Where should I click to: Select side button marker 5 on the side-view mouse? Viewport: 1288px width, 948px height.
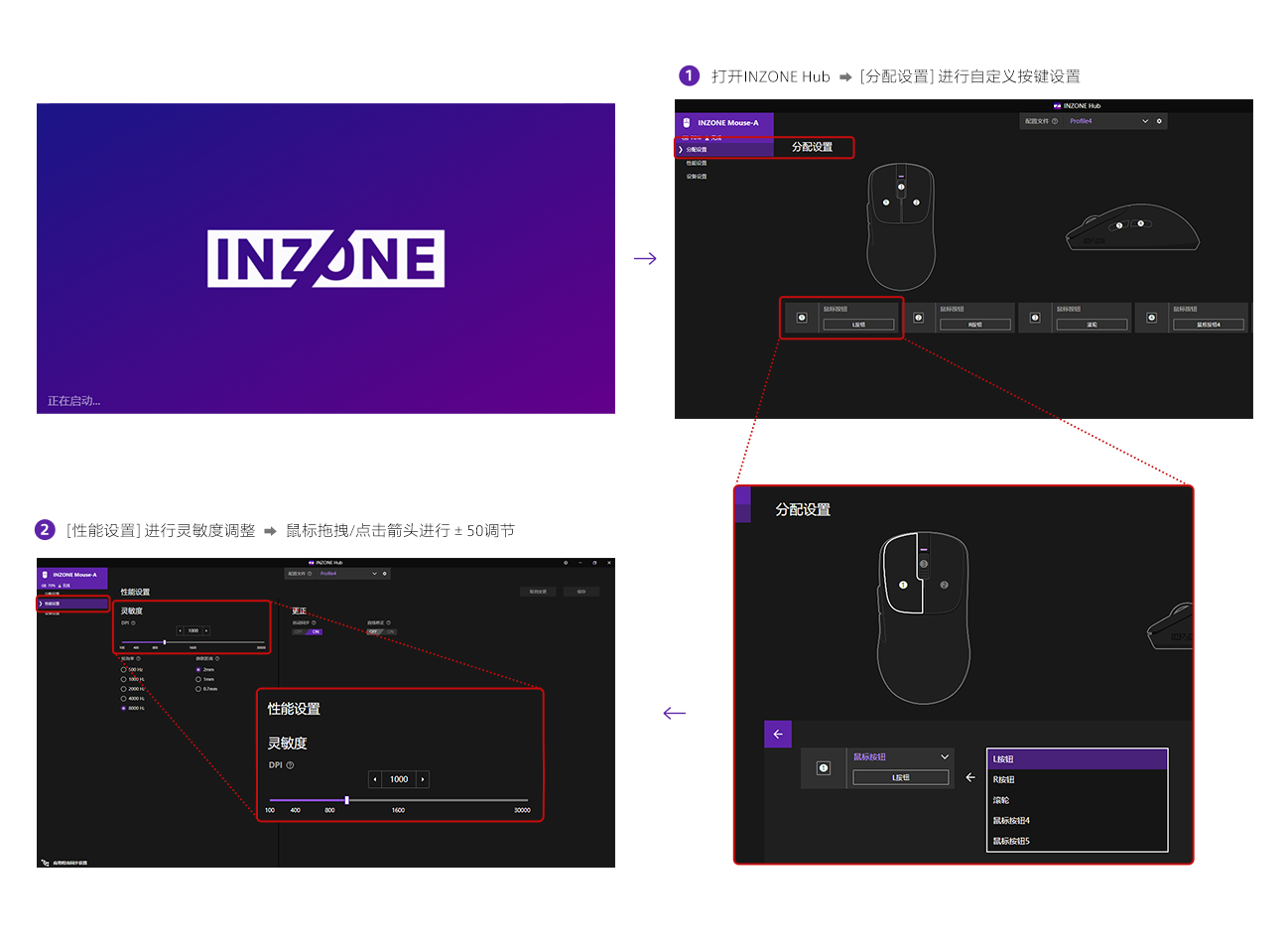(x=1119, y=225)
